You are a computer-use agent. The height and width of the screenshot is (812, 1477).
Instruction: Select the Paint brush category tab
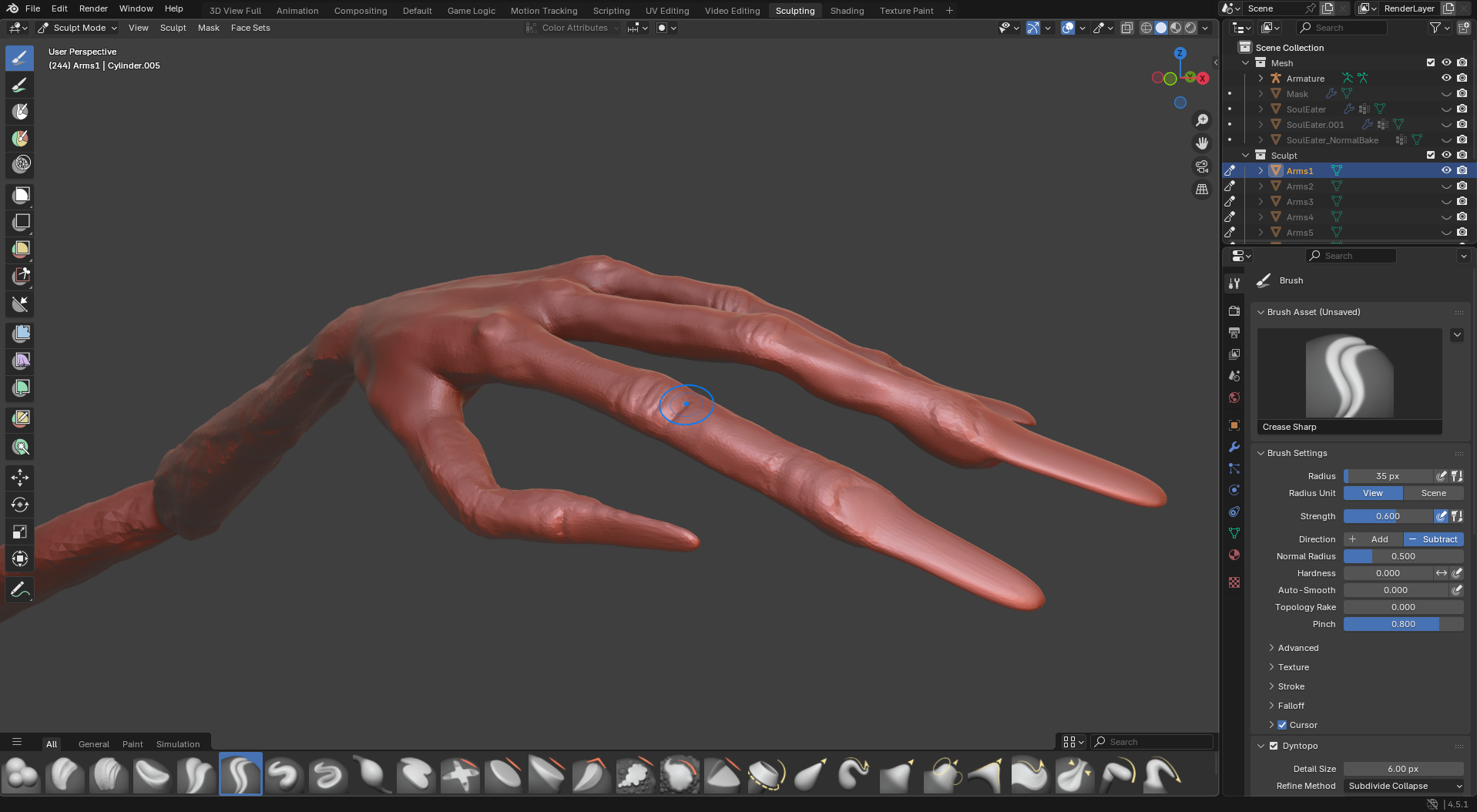133,744
